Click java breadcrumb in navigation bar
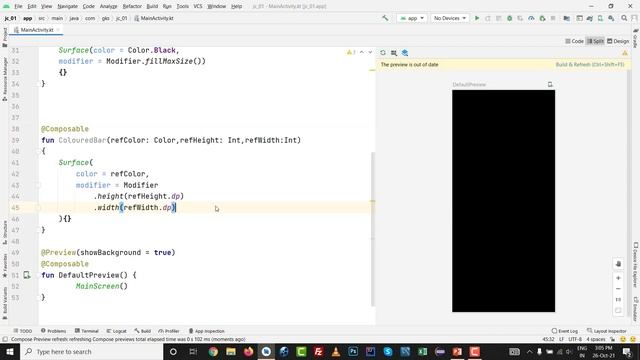This screenshot has width=640, height=360. point(74,18)
